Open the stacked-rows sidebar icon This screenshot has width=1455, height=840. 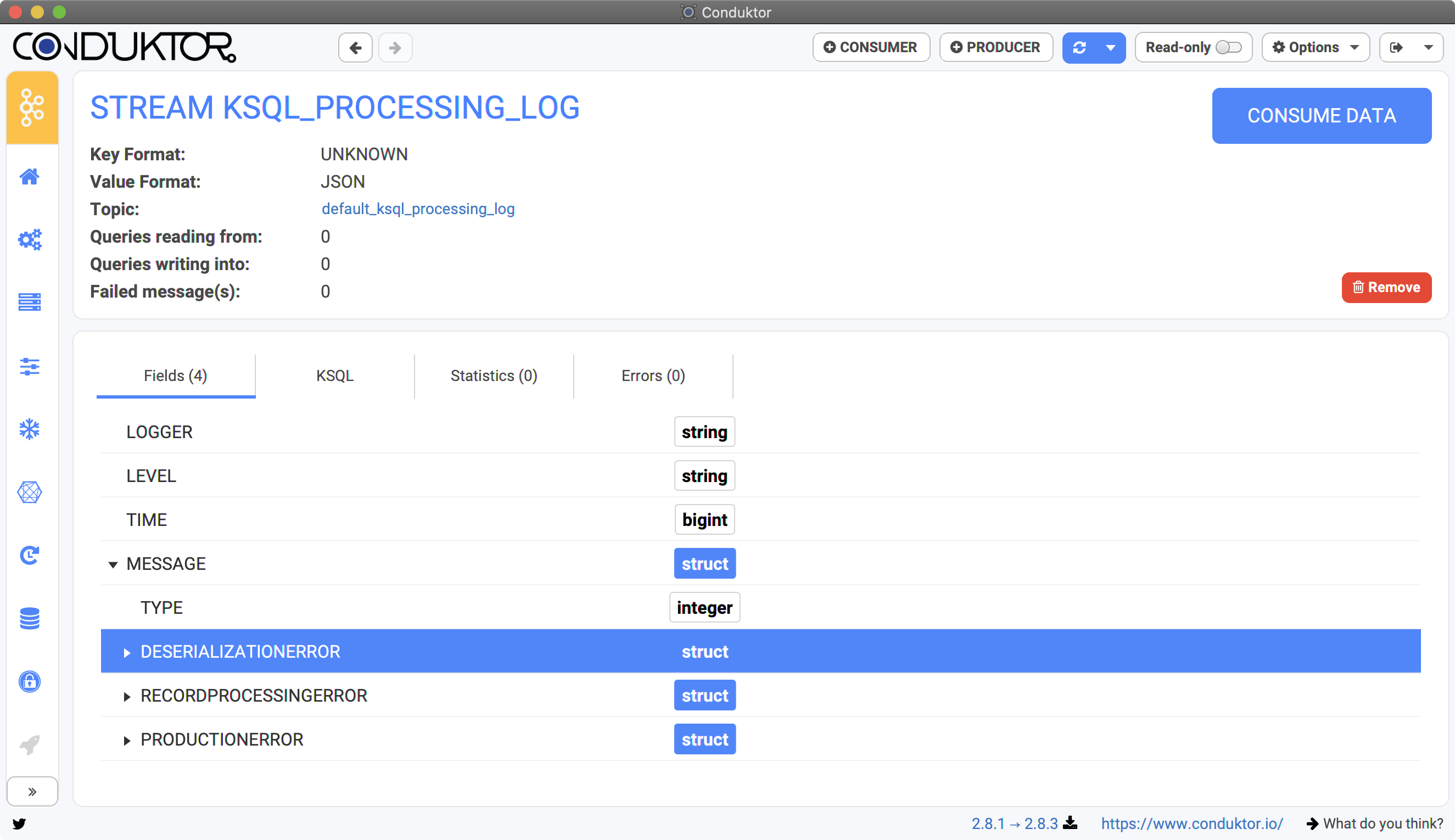click(30, 302)
